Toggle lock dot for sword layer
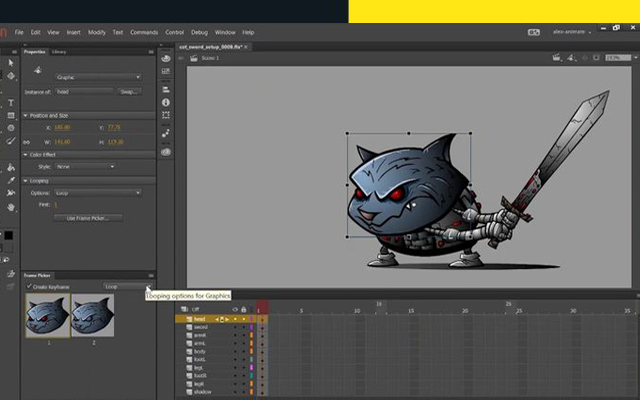 [243, 326]
